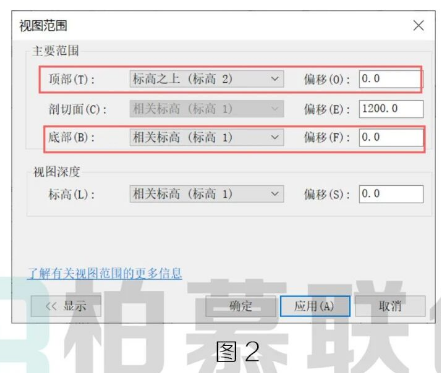Click the 底部 偏移(F) input field
This screenshot has width=441, height=373.
391,137
